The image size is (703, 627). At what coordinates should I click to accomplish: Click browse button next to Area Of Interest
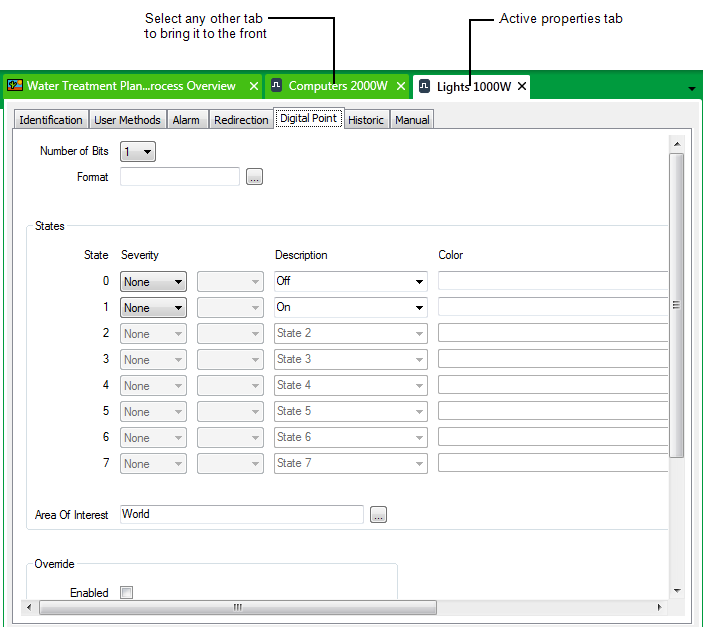click(x=378, y=515)
